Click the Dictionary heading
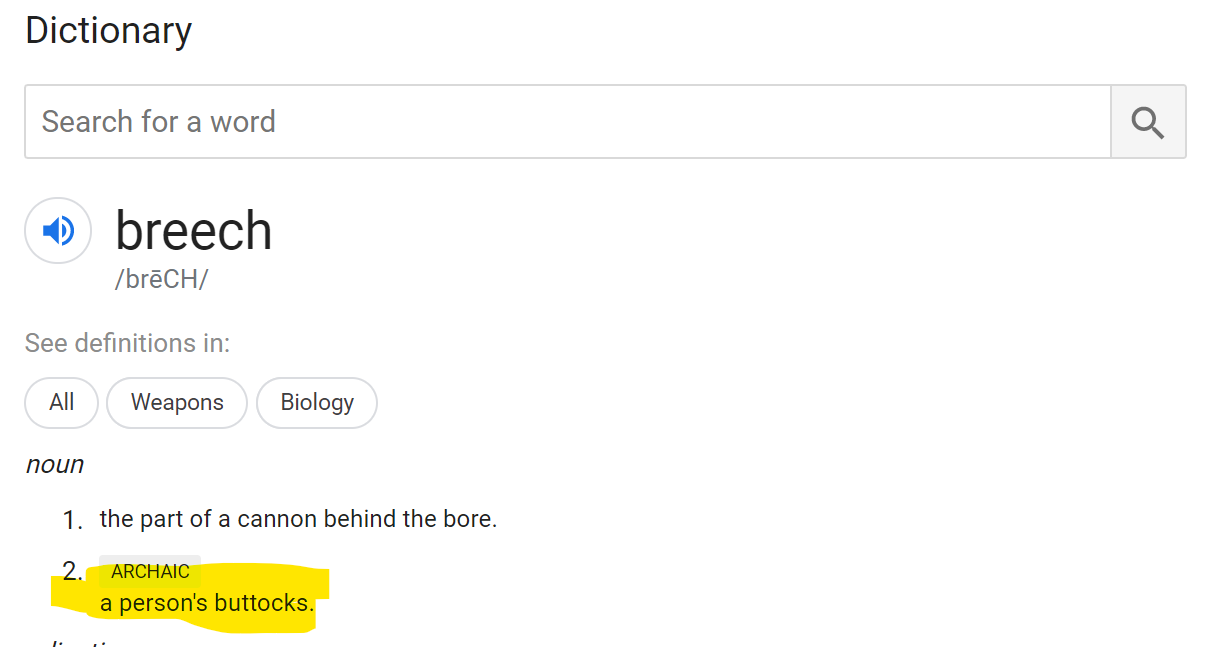 pos(108,31)
